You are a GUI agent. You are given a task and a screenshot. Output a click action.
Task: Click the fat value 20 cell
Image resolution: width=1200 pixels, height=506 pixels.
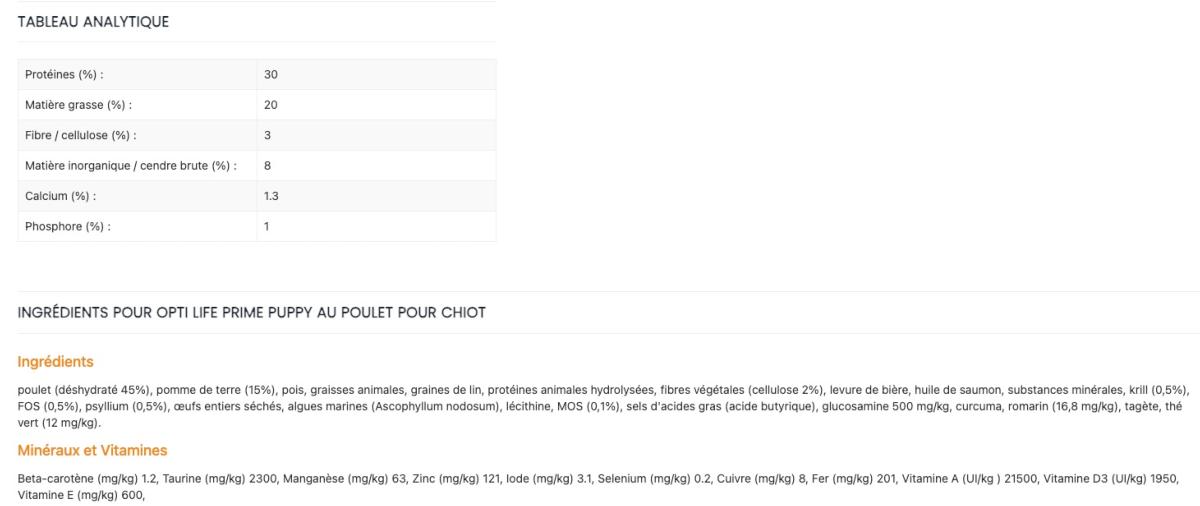tap(271, 105)
